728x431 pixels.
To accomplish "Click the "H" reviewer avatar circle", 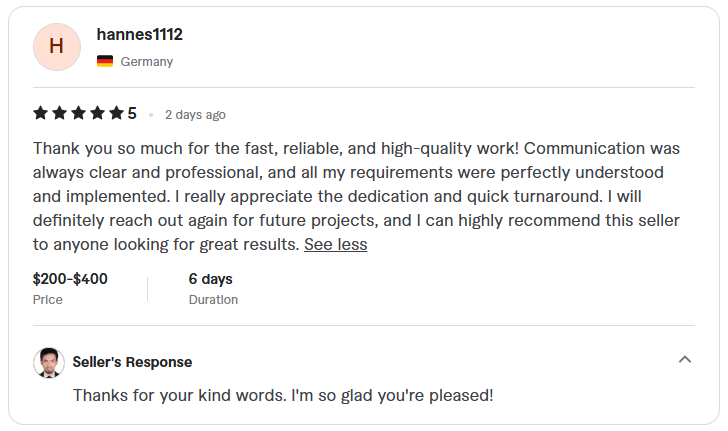I will coord(57,47).
